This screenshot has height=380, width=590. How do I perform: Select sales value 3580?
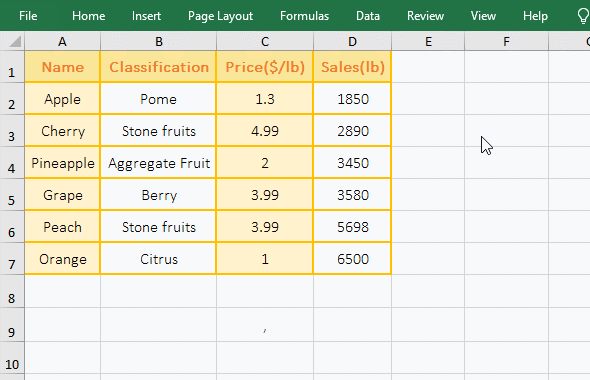(352, 195)
